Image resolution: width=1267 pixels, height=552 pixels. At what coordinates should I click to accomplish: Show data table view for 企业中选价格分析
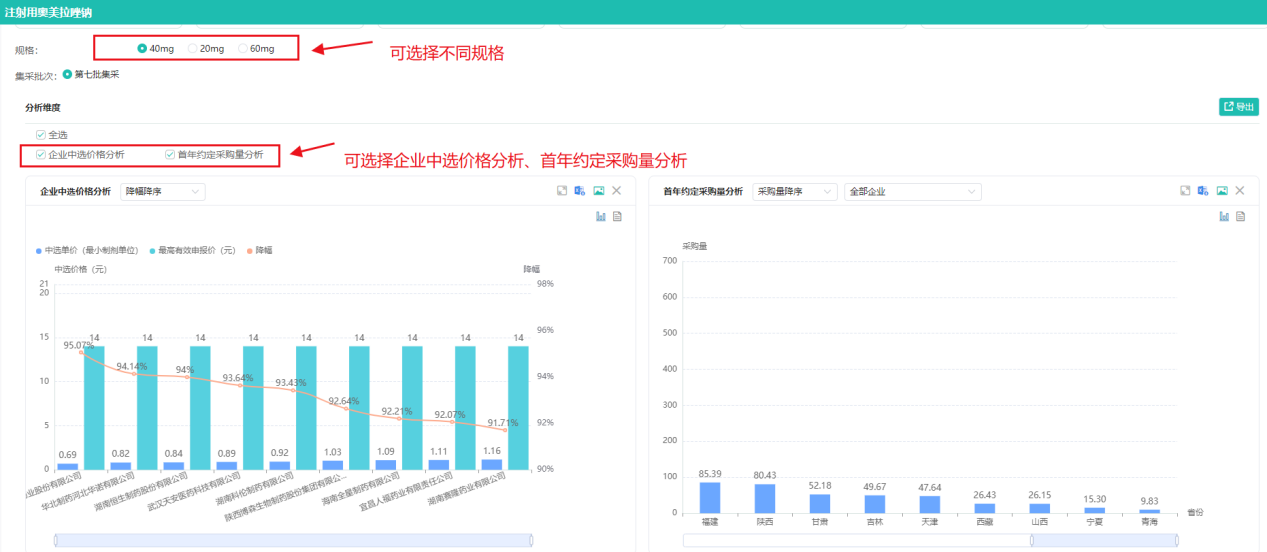617,216
